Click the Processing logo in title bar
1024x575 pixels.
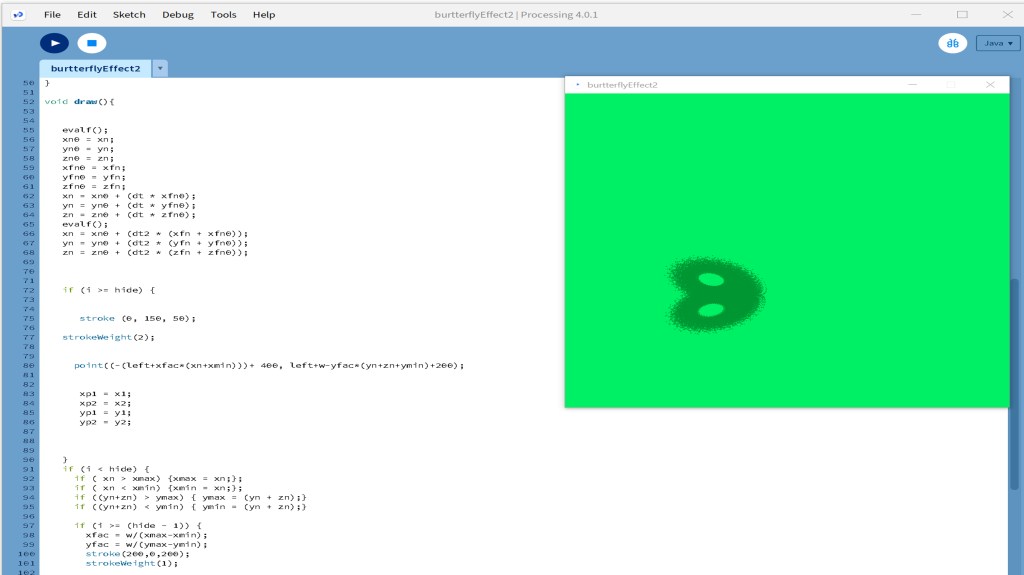click(18, 15)
